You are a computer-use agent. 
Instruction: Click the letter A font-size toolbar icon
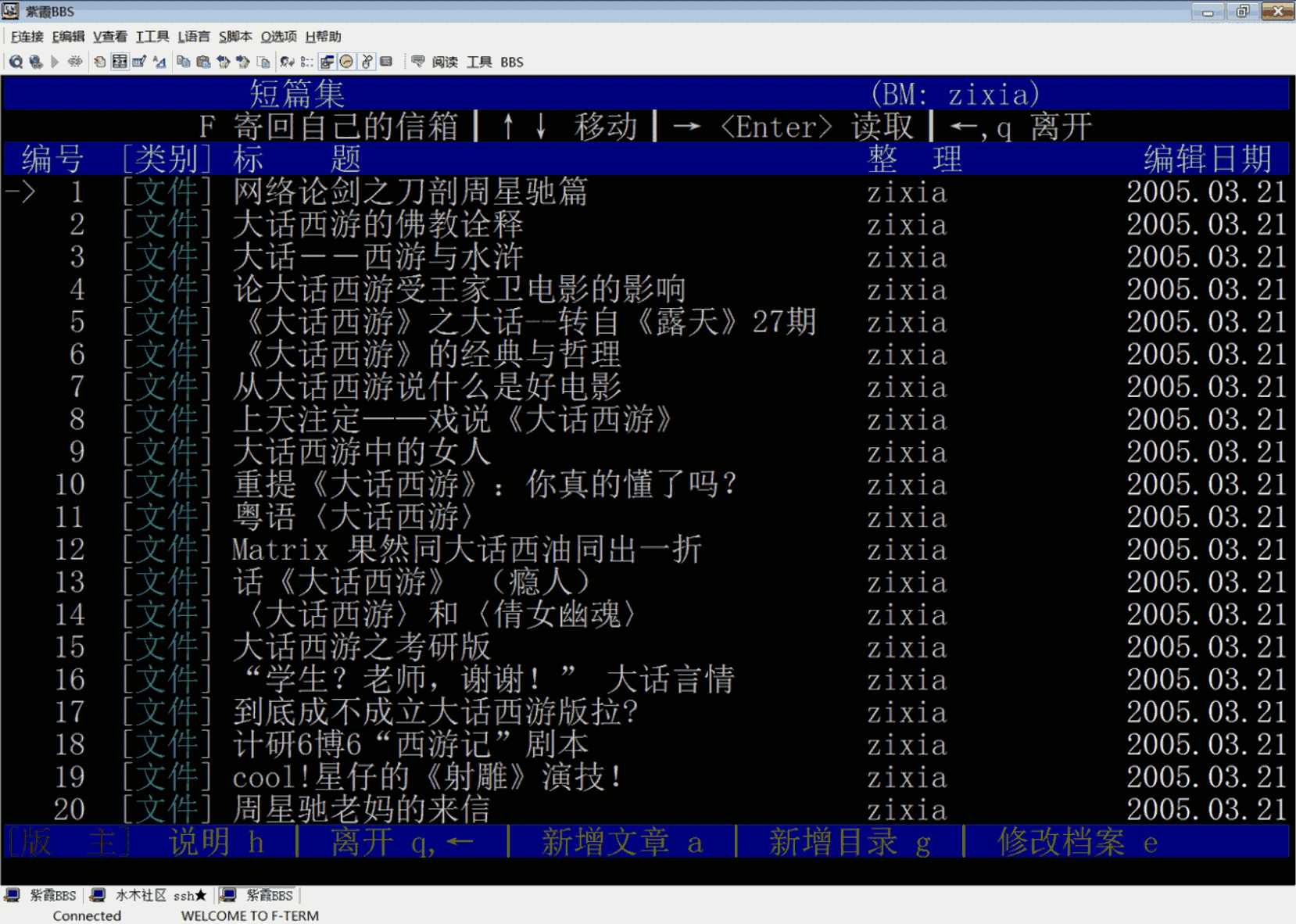coord(159,62)
